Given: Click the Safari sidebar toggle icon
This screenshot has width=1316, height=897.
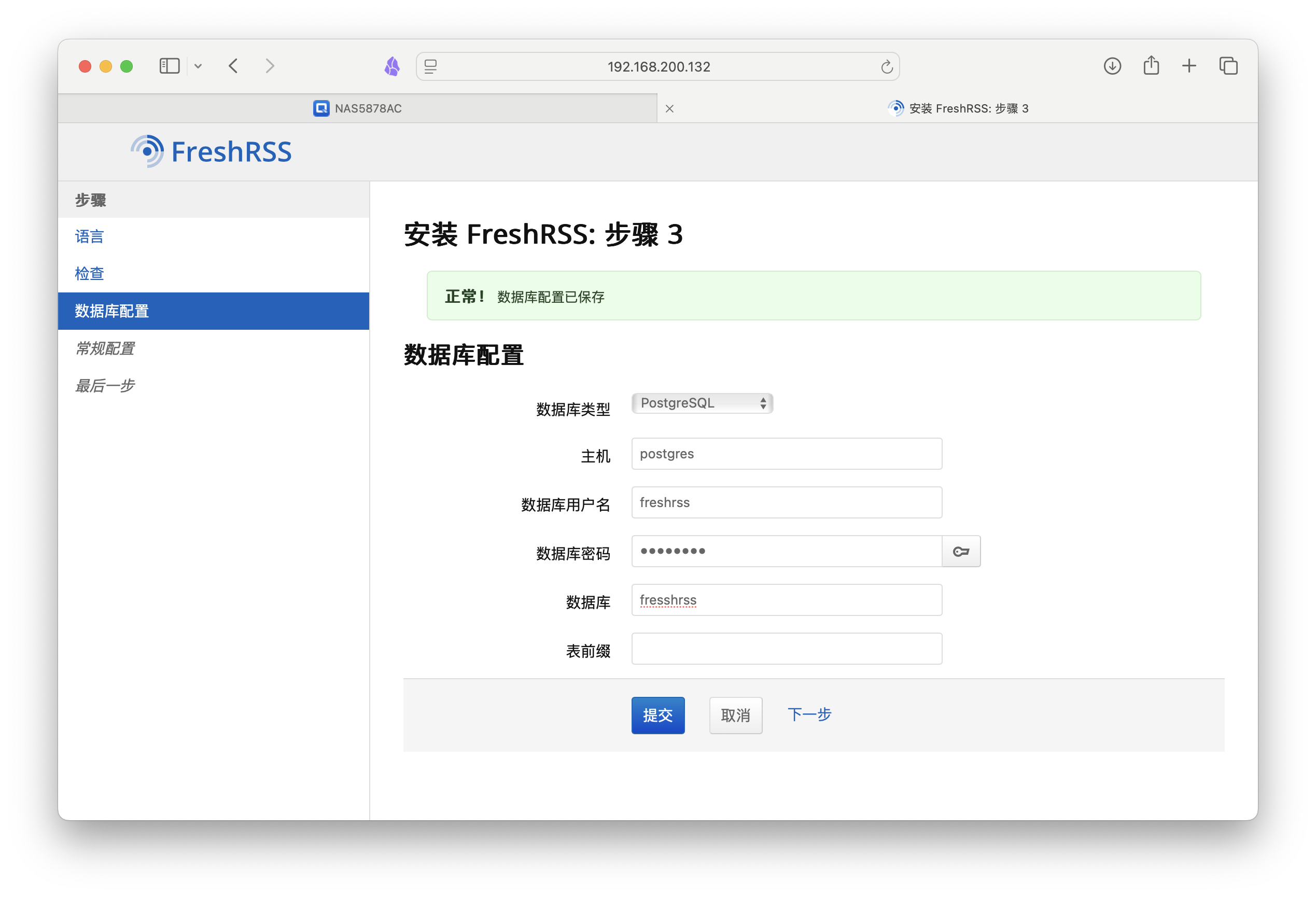Looking at the screenshot, I should (x=170, y=66).
